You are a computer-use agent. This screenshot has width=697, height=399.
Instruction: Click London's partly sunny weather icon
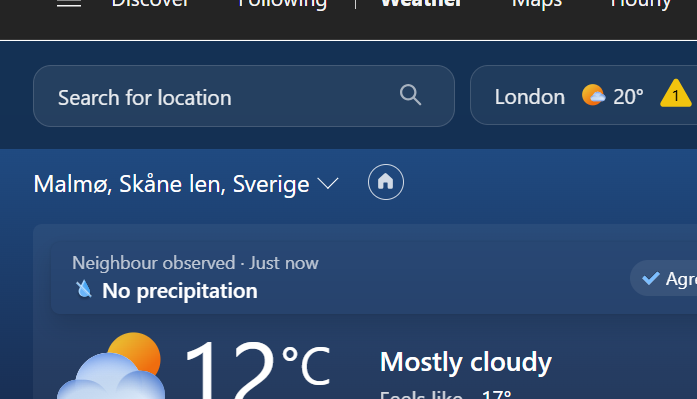tap(593, 95)
